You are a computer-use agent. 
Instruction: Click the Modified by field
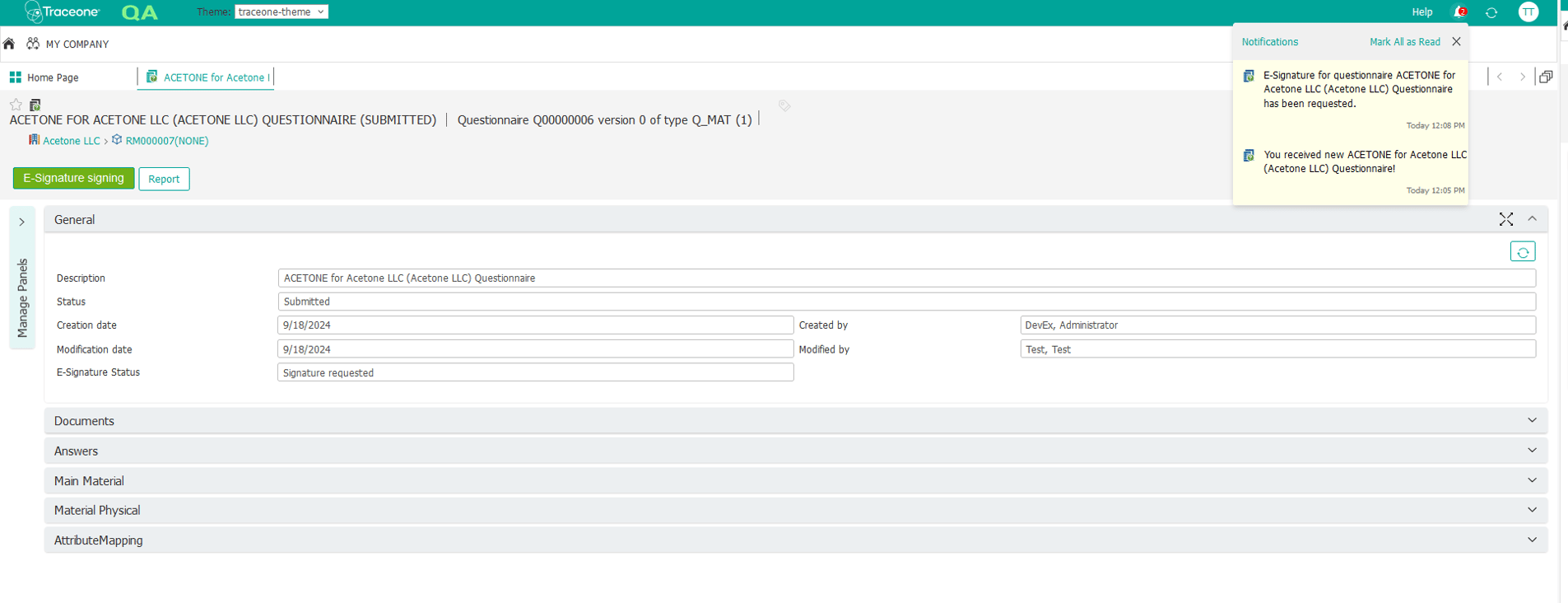[x=1277, y=349]
